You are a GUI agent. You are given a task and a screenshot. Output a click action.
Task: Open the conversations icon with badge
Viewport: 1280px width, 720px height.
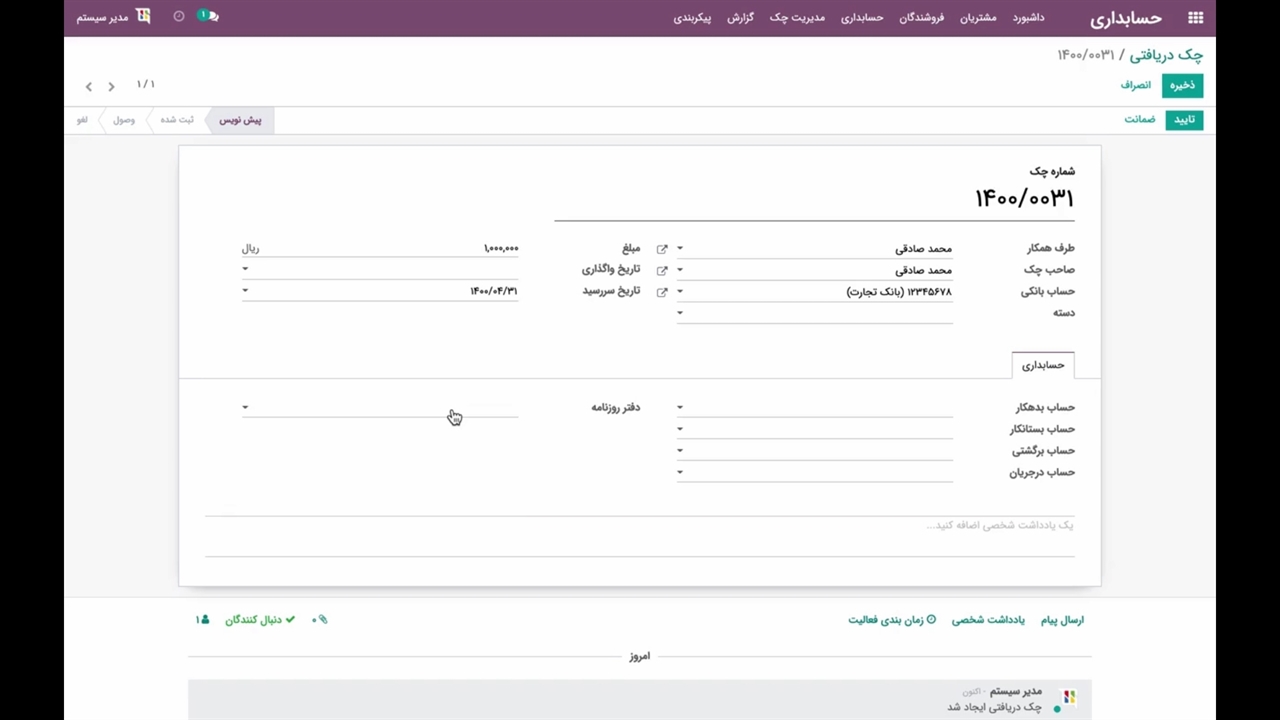[208, 16]
